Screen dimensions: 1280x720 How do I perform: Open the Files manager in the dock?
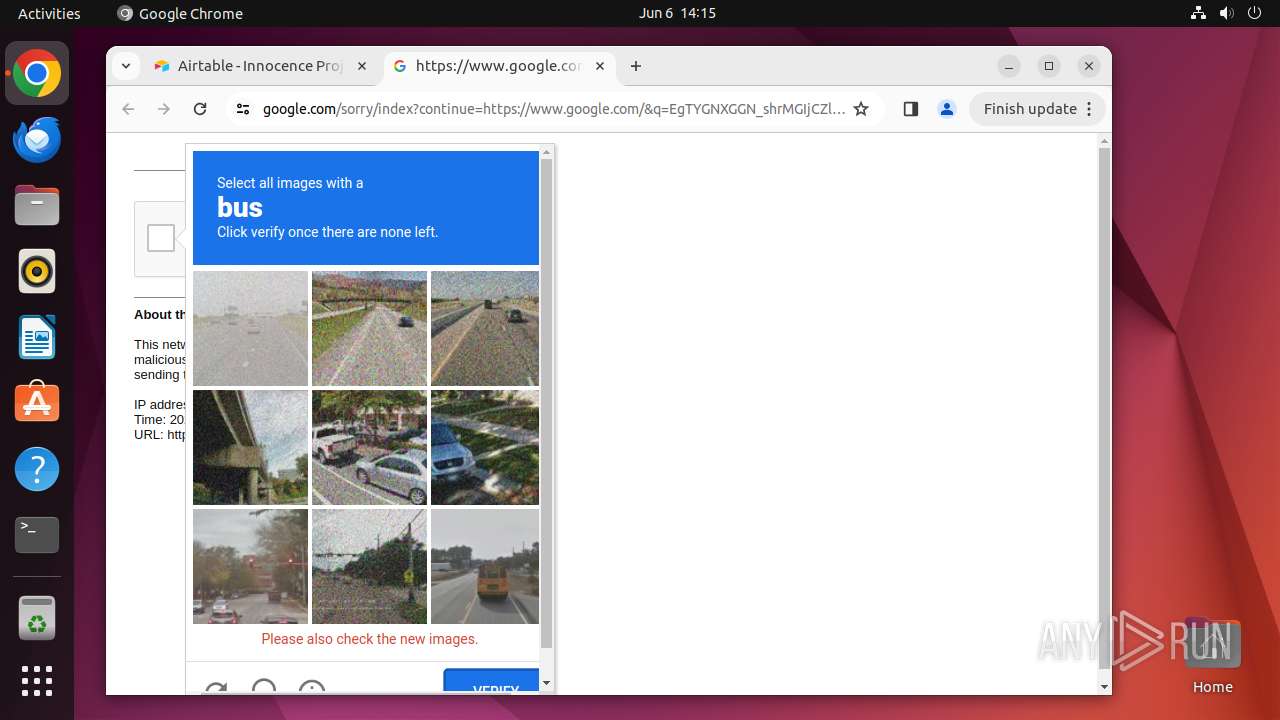(37, 206)
